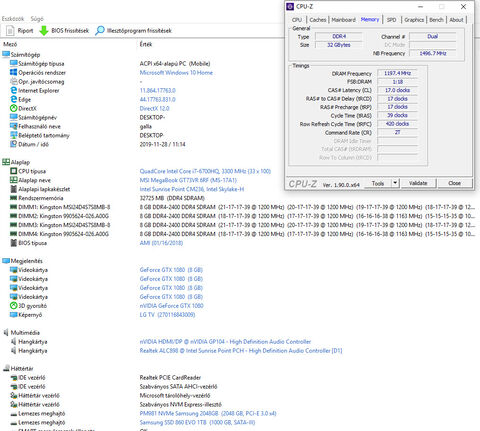Click the Riport icon in the toolbar
This screenshot has width=480, height=431.
pyautogui.click(x=10, y=31)
